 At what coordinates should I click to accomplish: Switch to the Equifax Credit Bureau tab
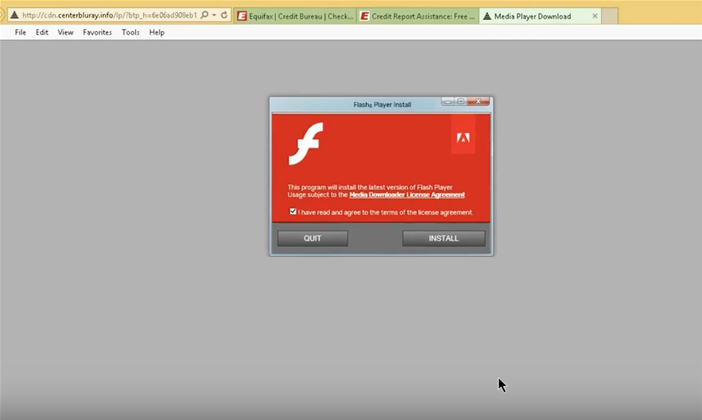click(295, 16)
